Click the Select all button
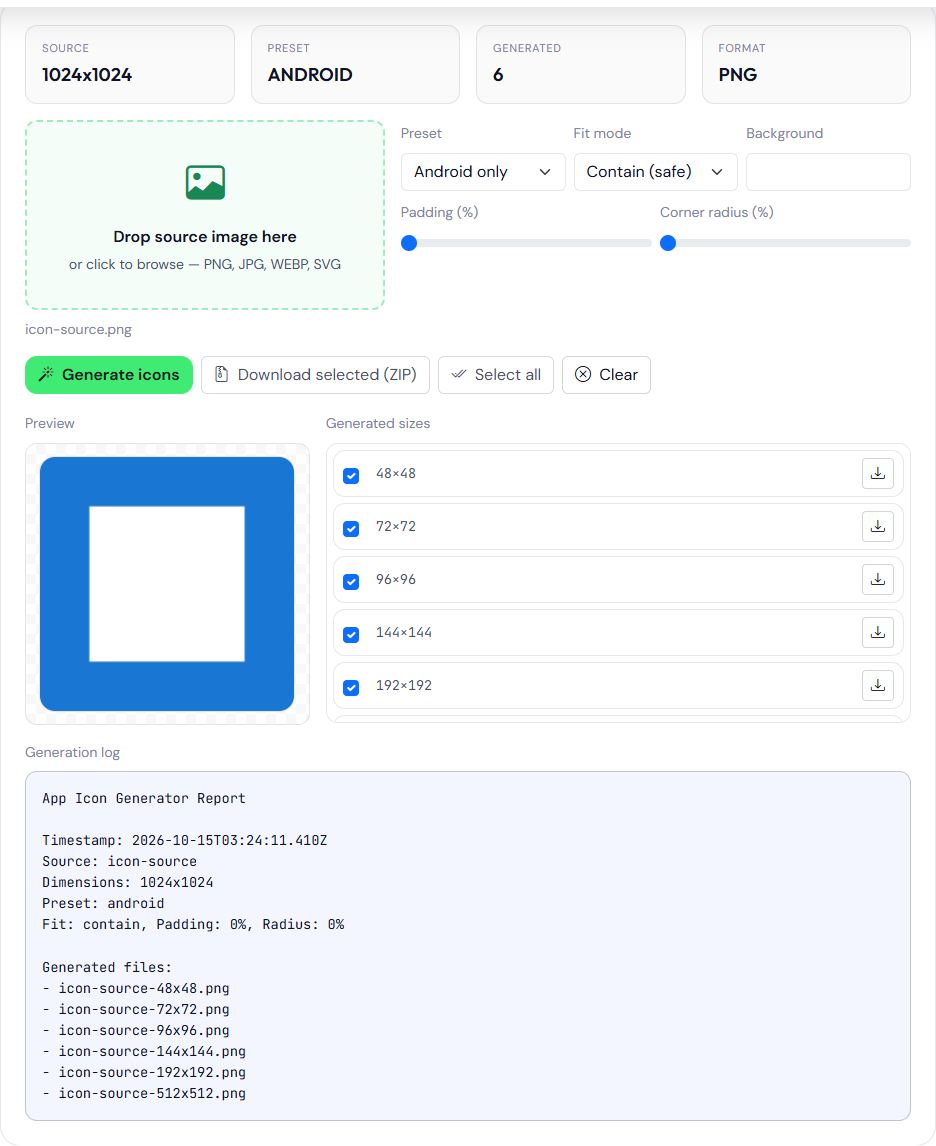 pyautogui.click(x=496, y=375)
